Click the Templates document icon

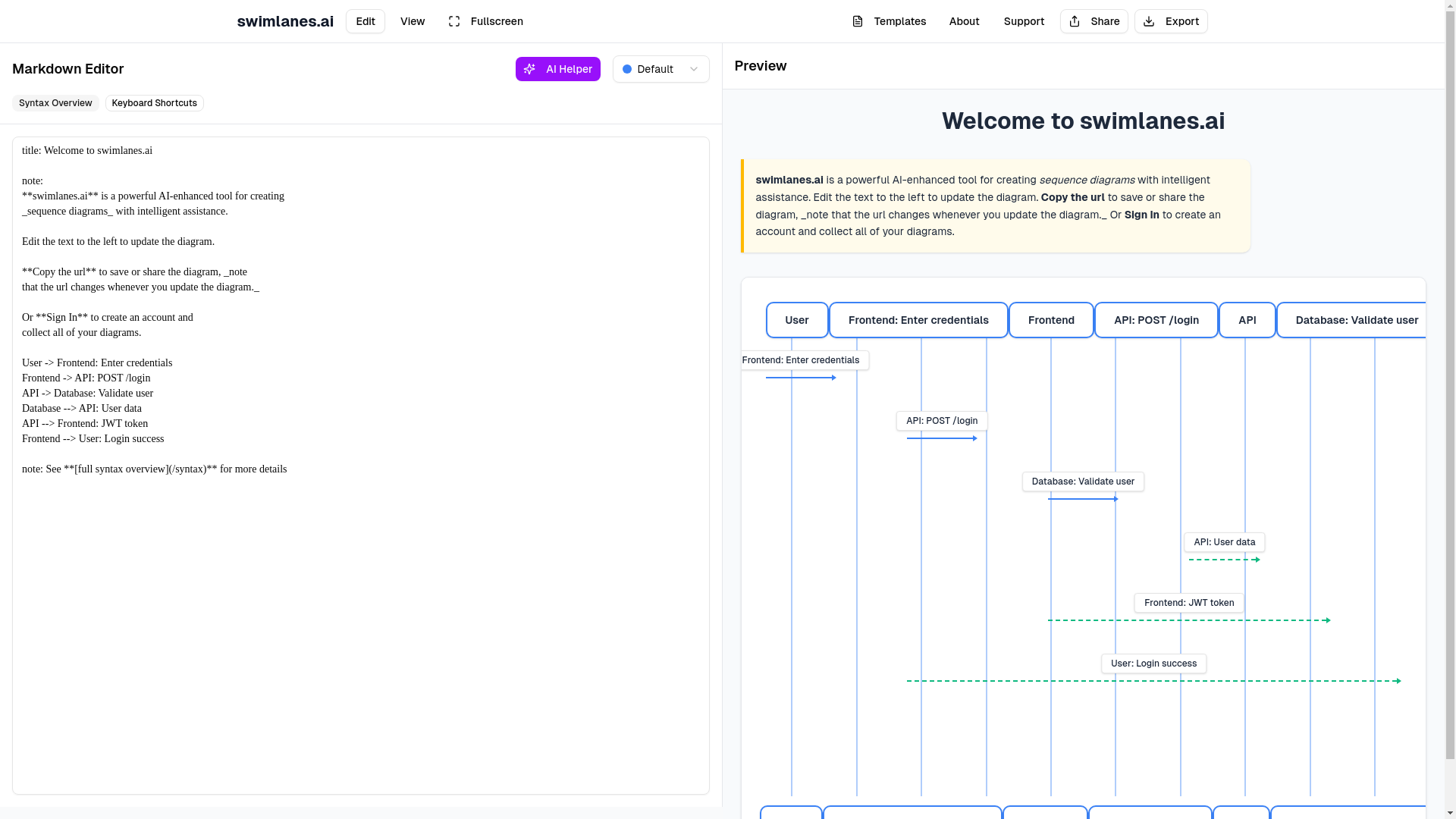click(858, 21)
